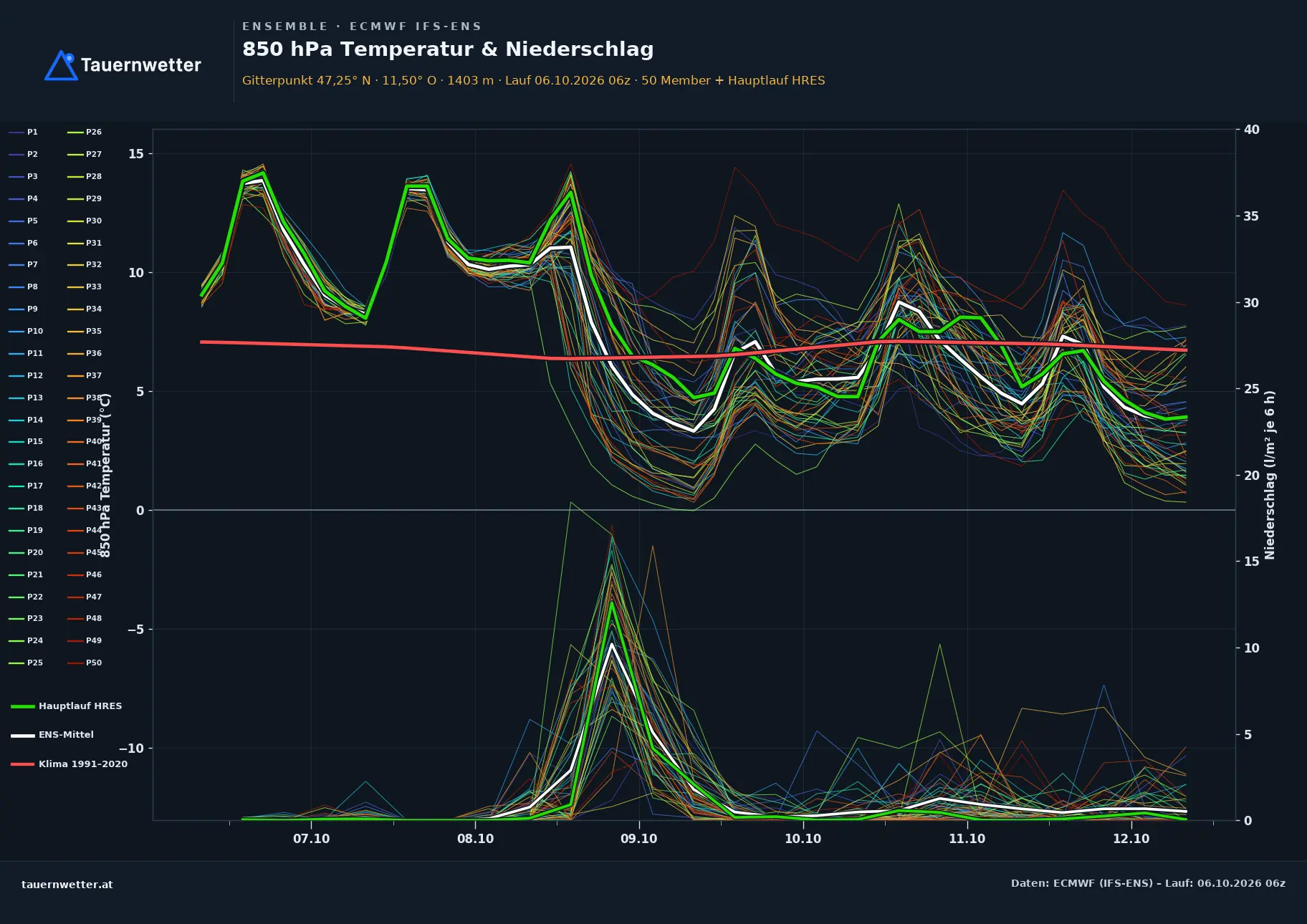Click the 11.10 date axis label
This screenshot has height=924, width=1307.
pos(967,839)
